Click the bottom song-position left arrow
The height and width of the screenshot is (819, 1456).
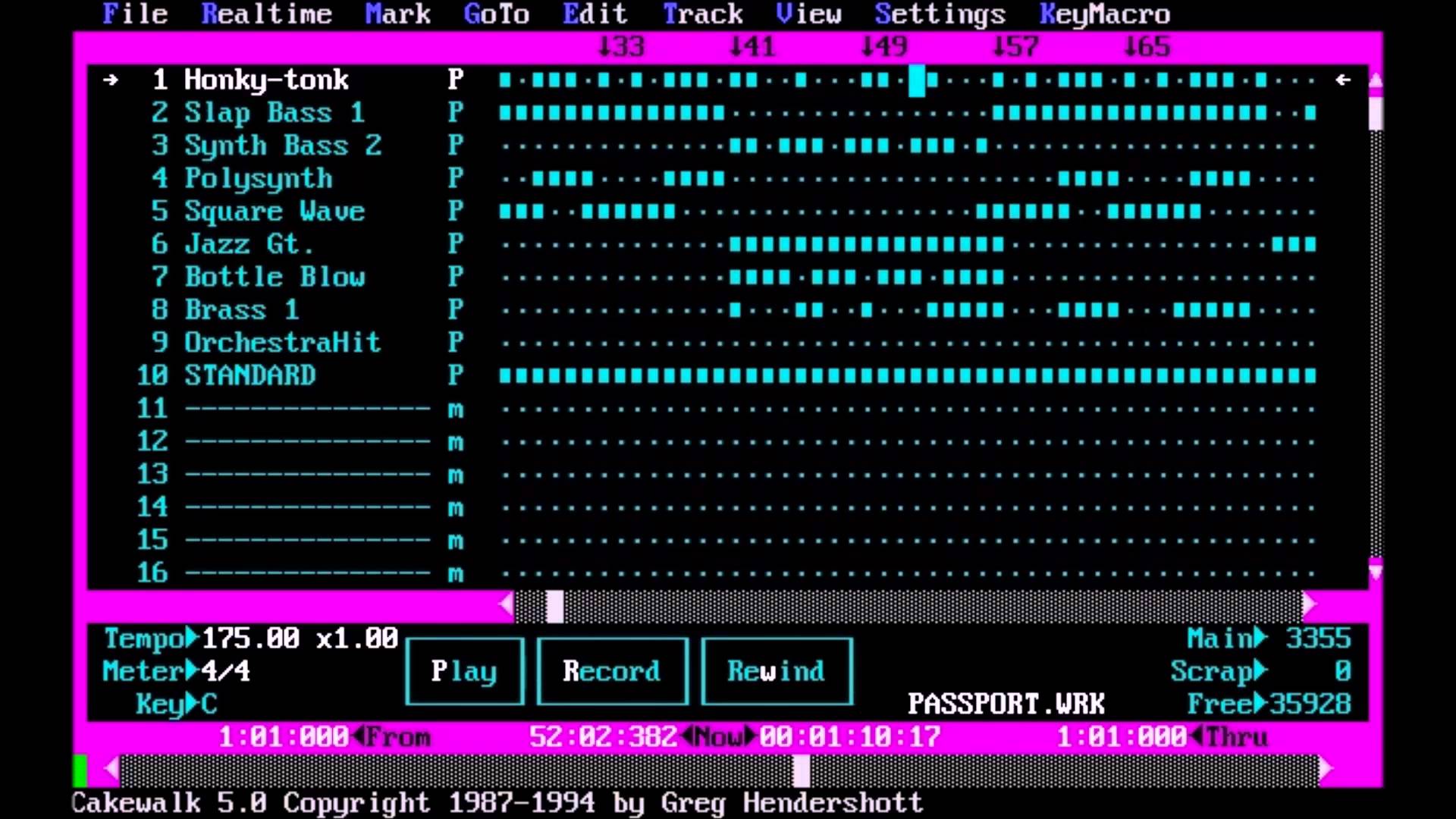tap(111, 770)
